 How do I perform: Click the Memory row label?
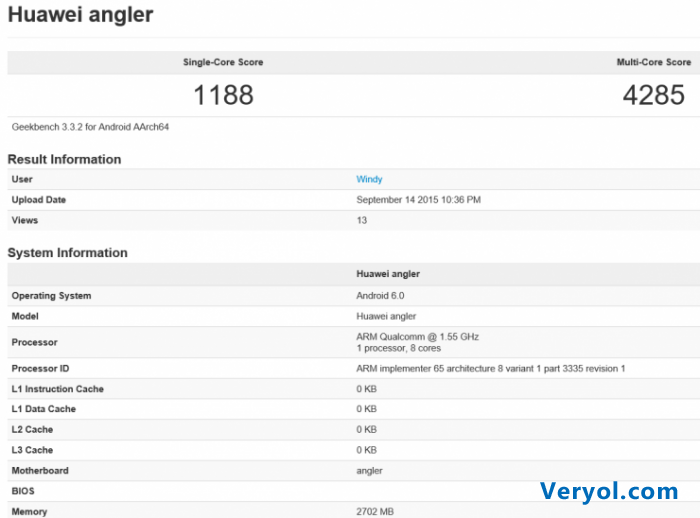pos(29,512)
